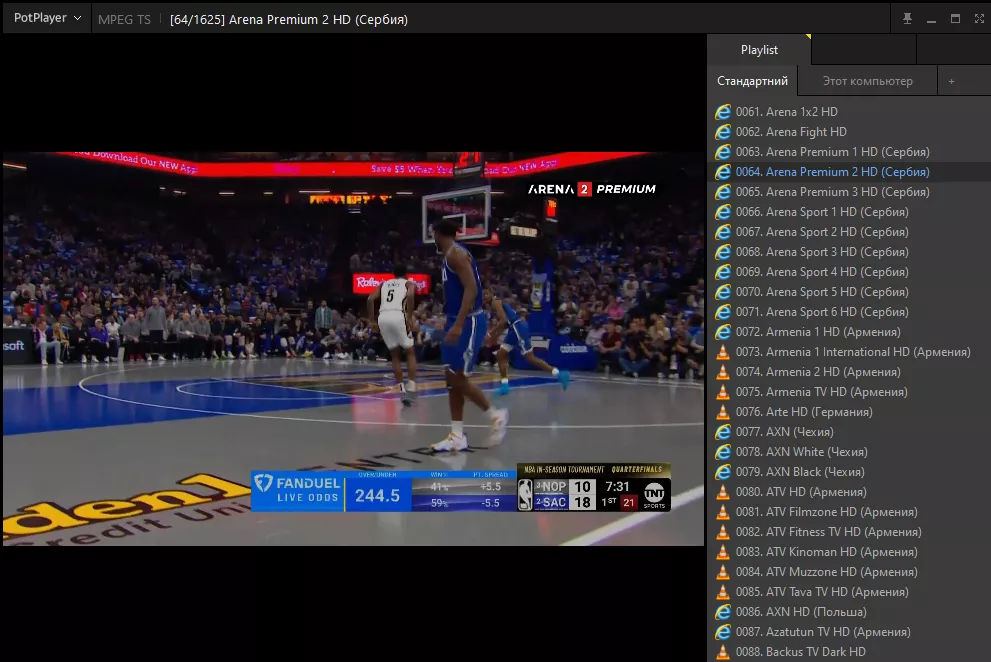Click the icon beside 0062. Arena Fight HD
Image resolution: width=991 pixels, height=662 pixels.
click(x=722, y=132)
